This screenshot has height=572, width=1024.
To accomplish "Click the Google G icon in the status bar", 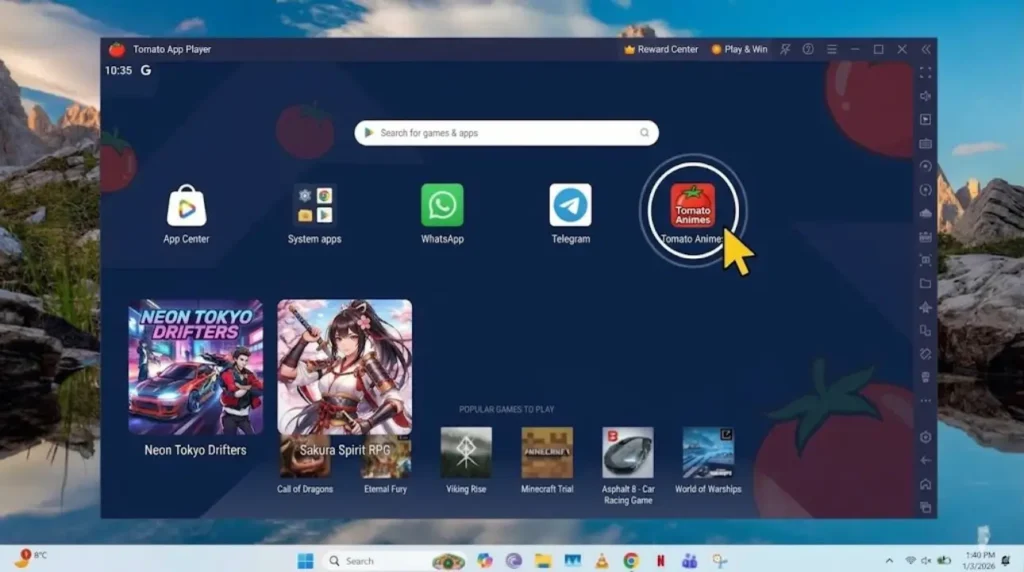I will (146, 70).
